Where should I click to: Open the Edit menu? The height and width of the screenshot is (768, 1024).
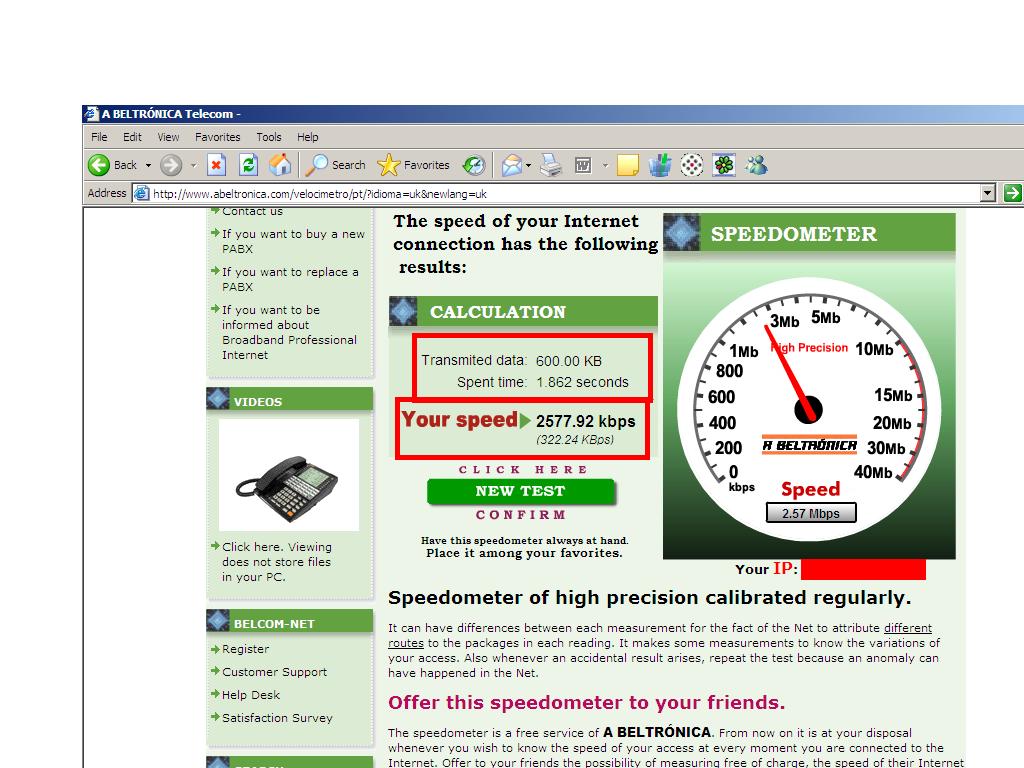[x=132, y=137]
